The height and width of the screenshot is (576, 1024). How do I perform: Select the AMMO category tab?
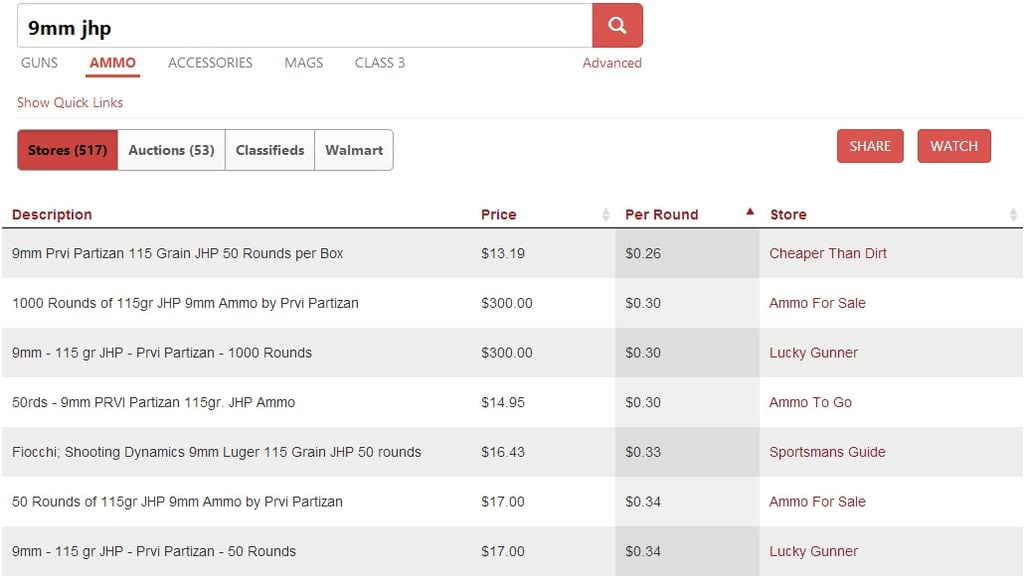point(112,63)
